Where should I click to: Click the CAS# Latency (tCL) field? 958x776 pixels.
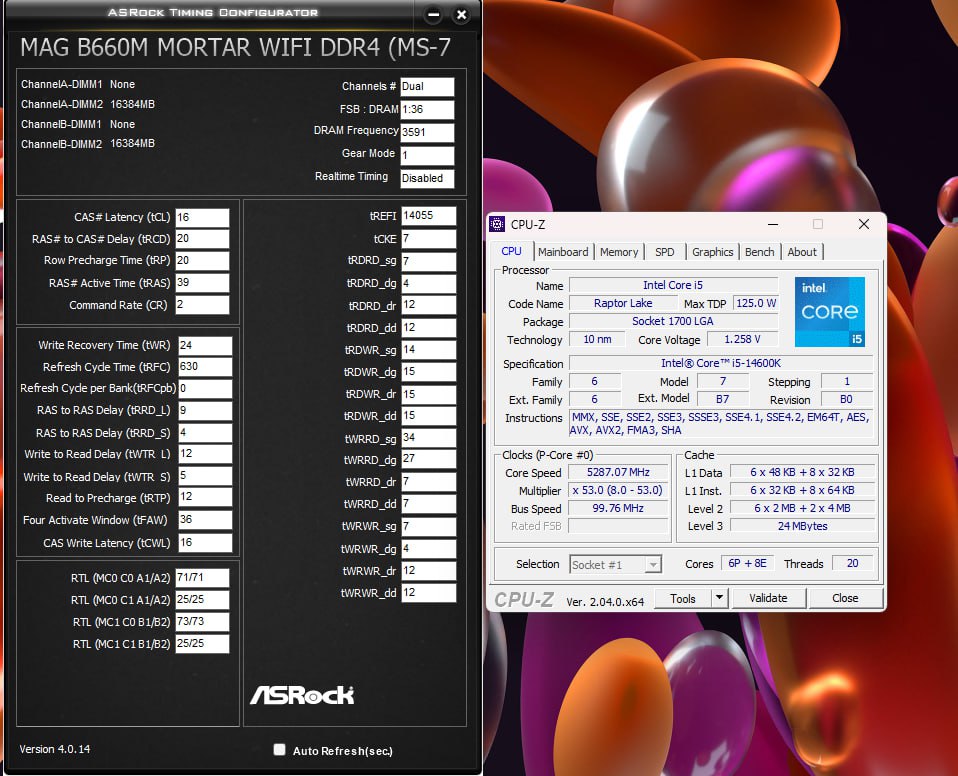(202, 218)
